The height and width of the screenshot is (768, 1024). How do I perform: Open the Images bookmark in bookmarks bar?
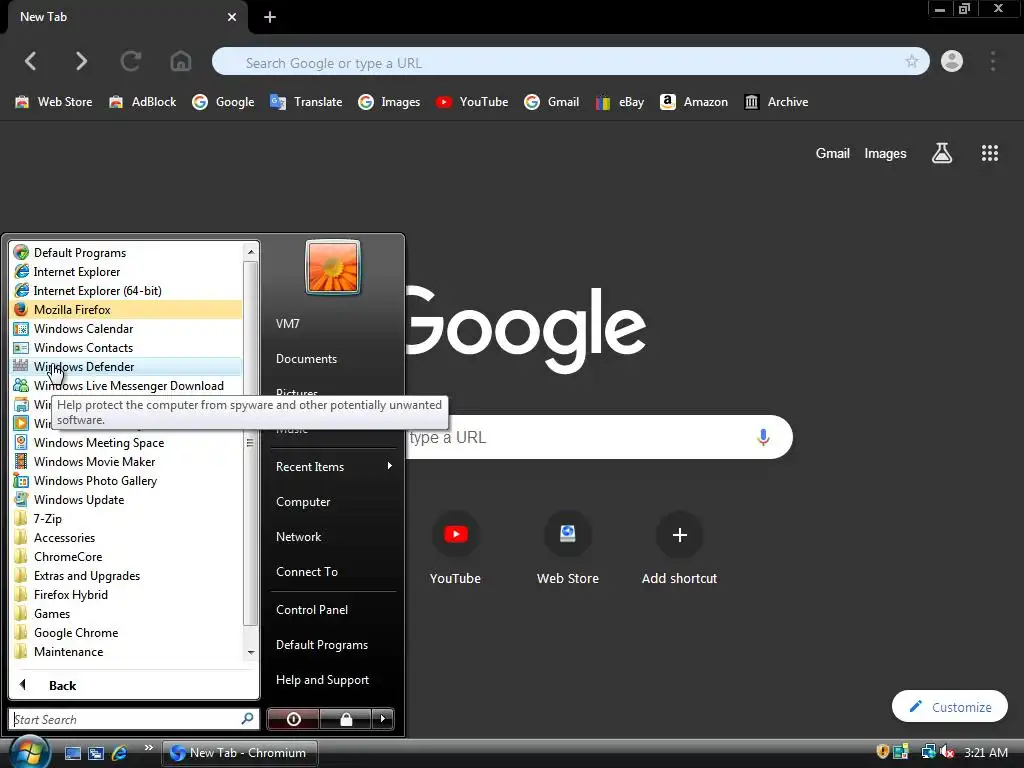pyautogui.click(x=389, y=102)
